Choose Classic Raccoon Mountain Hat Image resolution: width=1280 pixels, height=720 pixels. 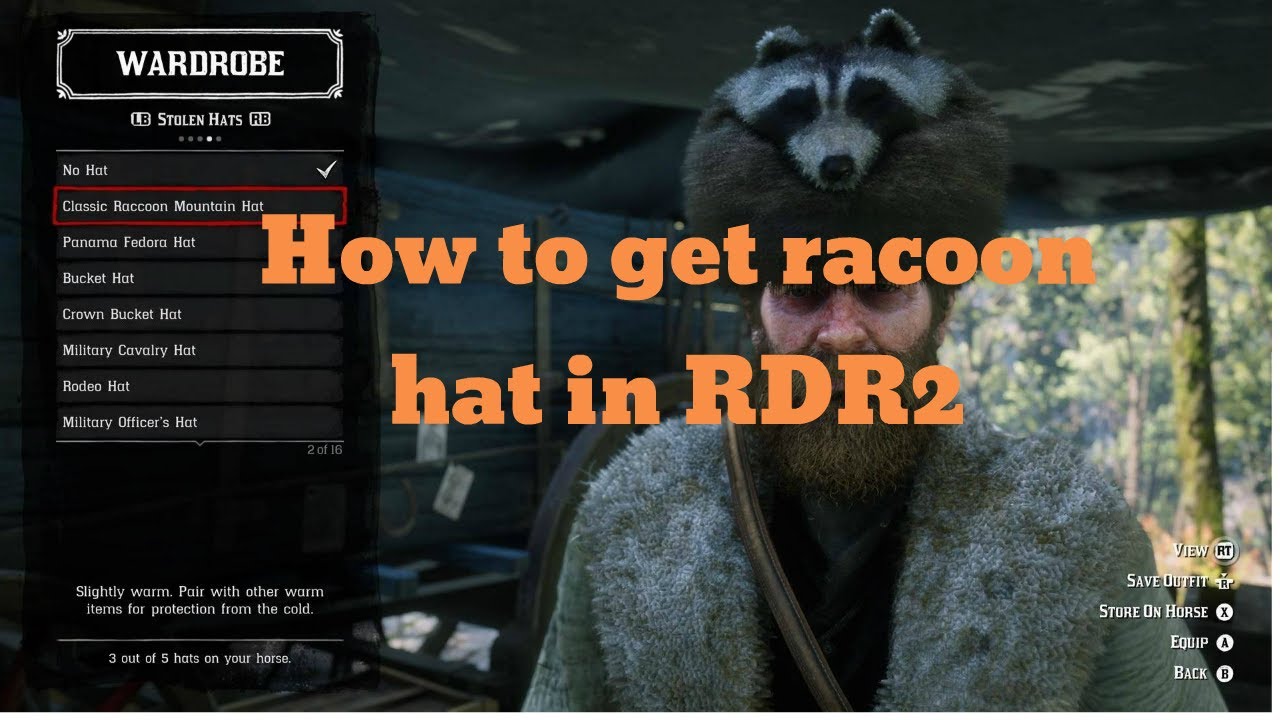(x=200, y=206)
